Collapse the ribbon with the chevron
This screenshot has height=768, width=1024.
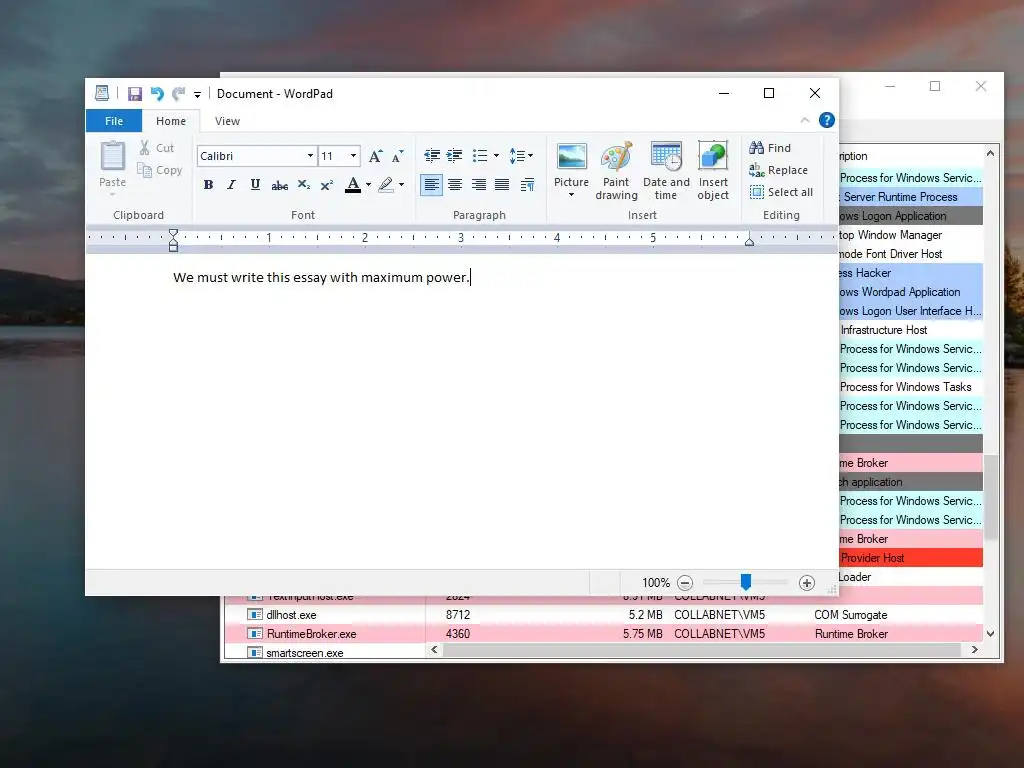(x=805, y=120)
